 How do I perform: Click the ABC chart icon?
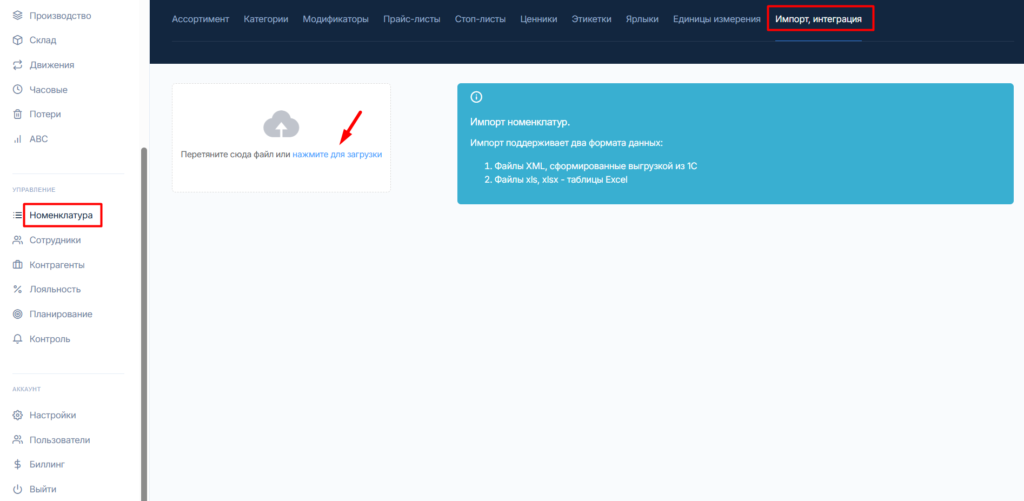(17, 139)
